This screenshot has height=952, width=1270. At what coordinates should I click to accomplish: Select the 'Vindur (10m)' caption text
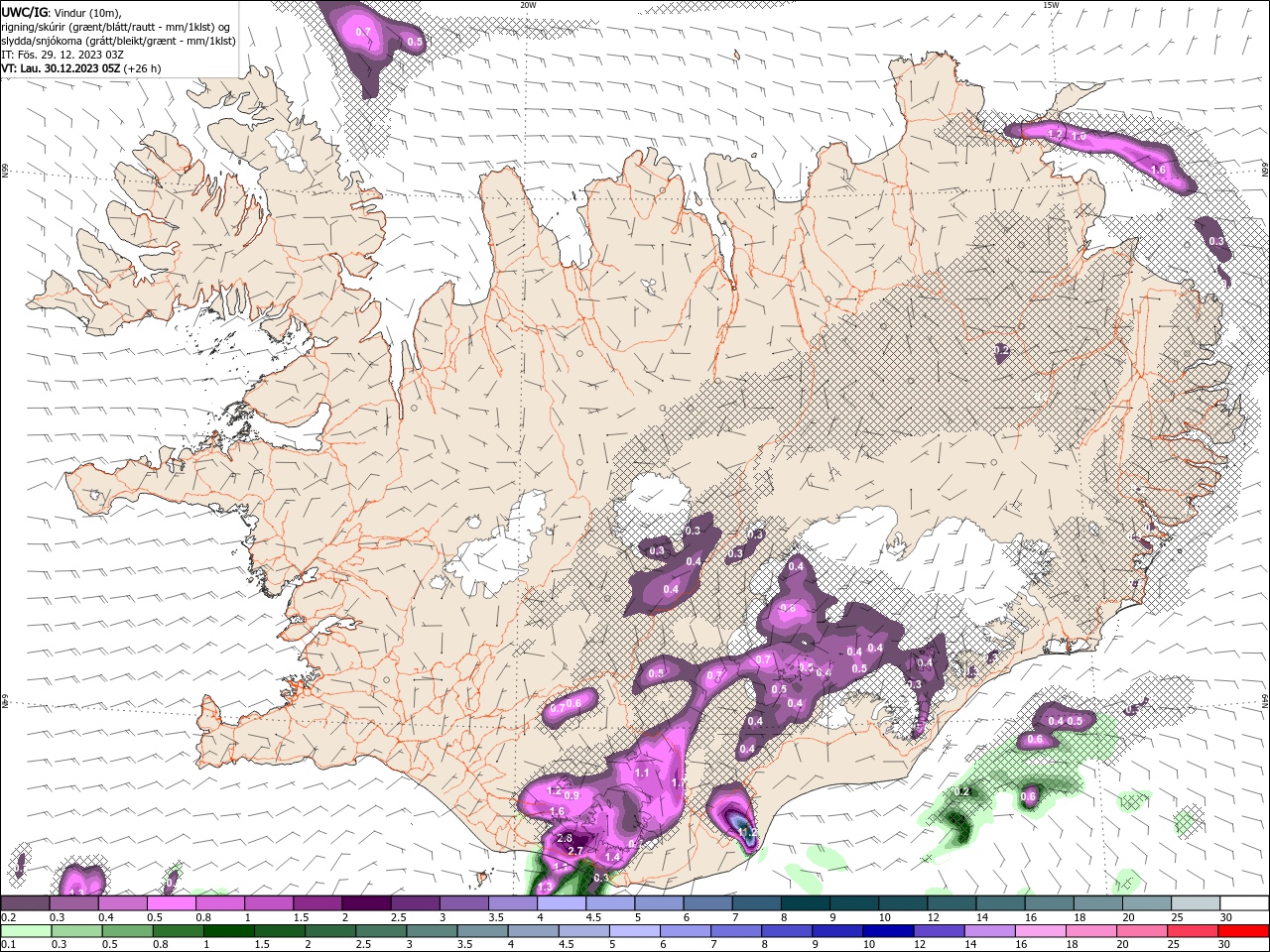point(86,12)
